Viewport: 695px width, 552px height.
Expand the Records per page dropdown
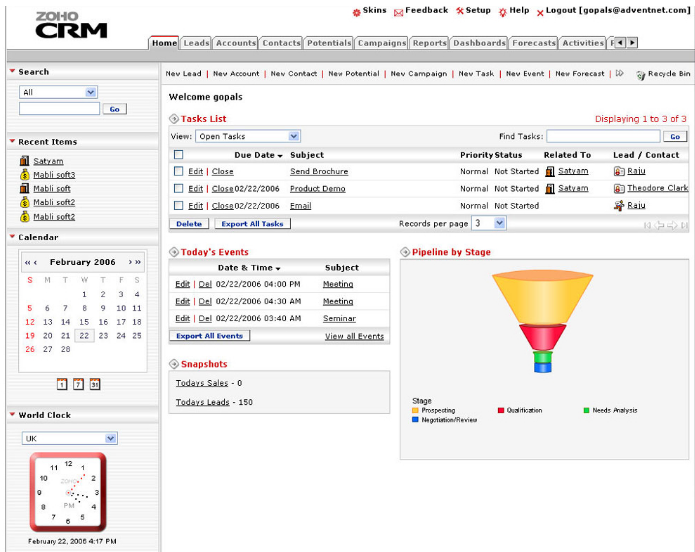[x=488, y=223]
